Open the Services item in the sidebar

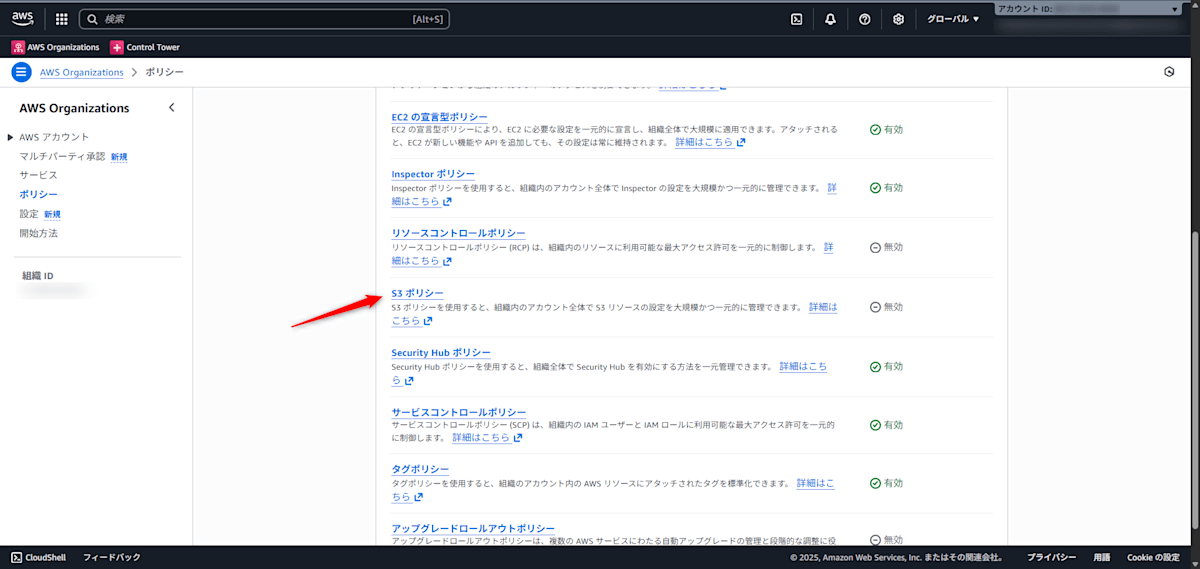coord(38,175)
